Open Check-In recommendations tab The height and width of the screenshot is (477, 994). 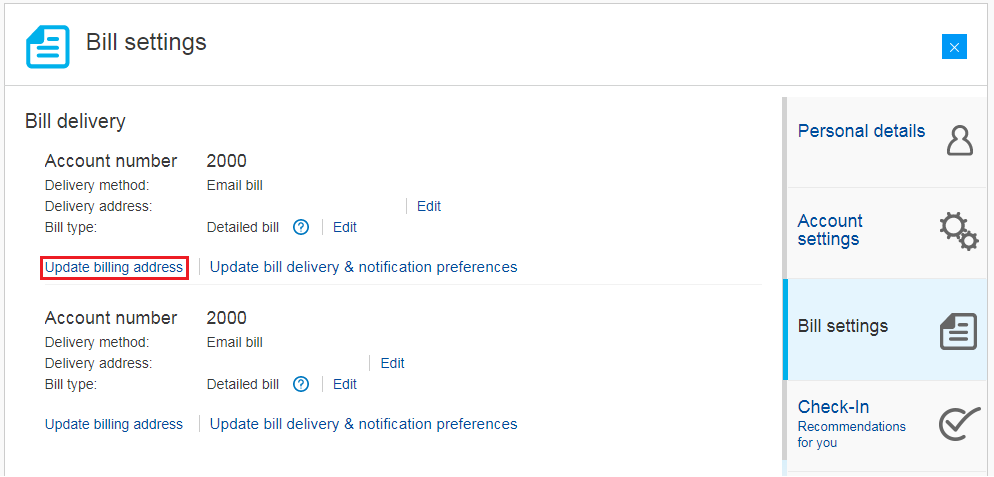coord(852,423)
